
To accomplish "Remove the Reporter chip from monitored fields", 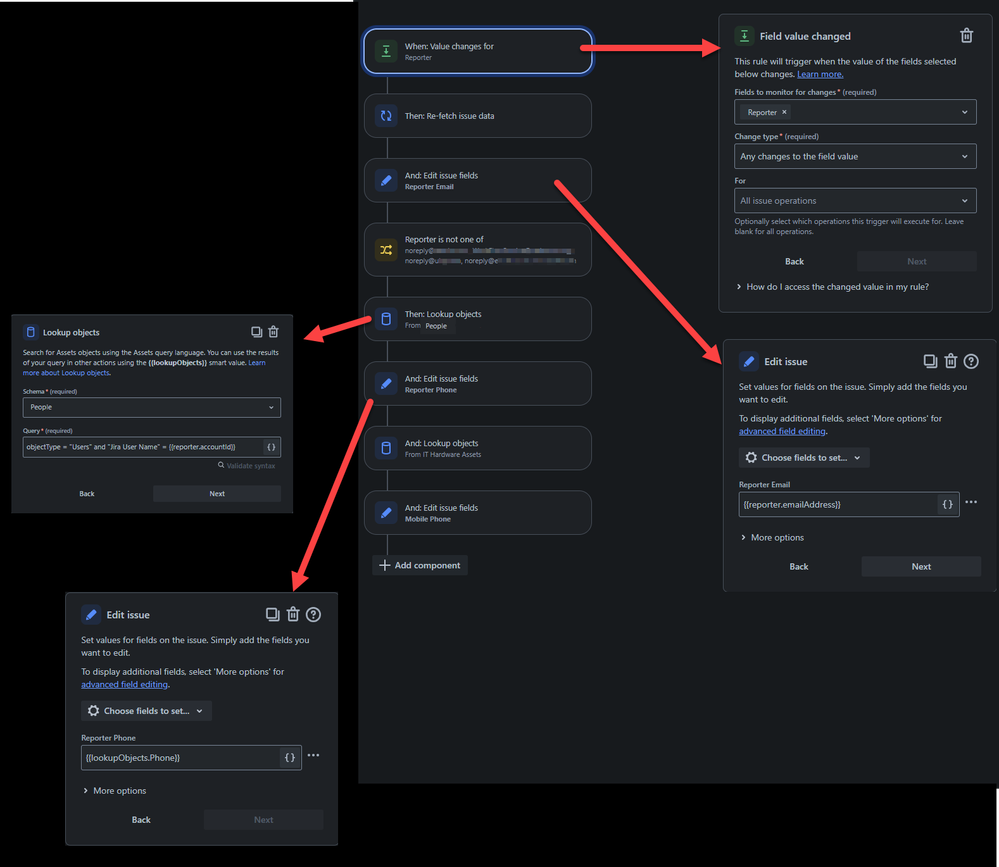I will point(783,112).
